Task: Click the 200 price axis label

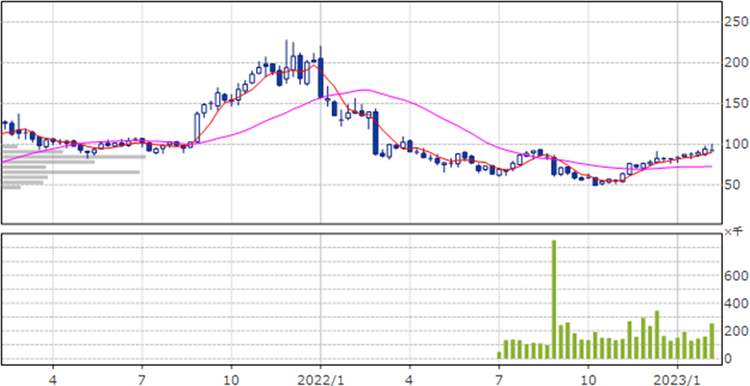Action: pos(735,63)
